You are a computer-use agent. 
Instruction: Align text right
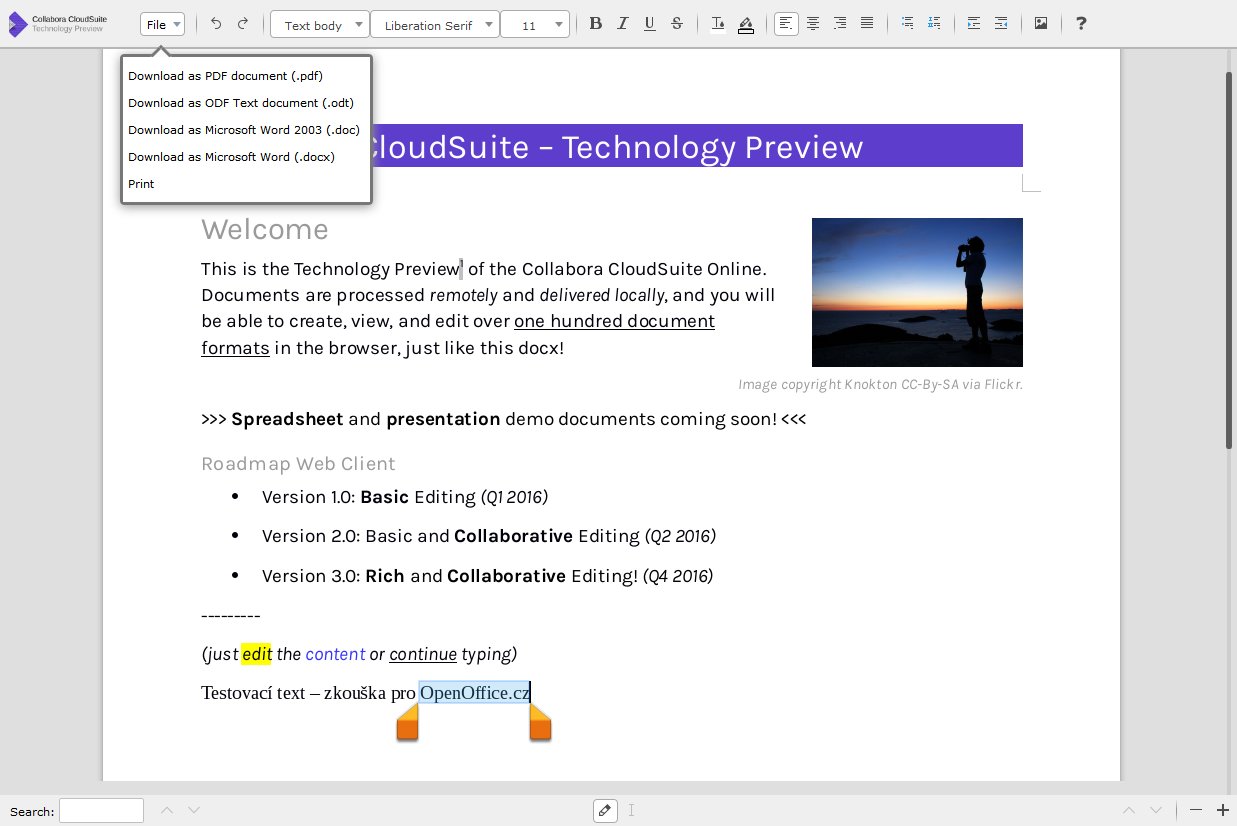(840, 24)
